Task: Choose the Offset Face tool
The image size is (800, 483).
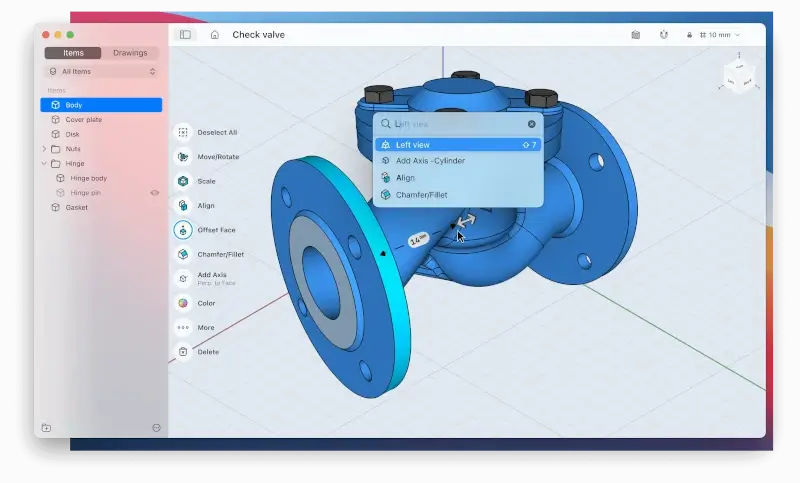Action: click(183, 230)
